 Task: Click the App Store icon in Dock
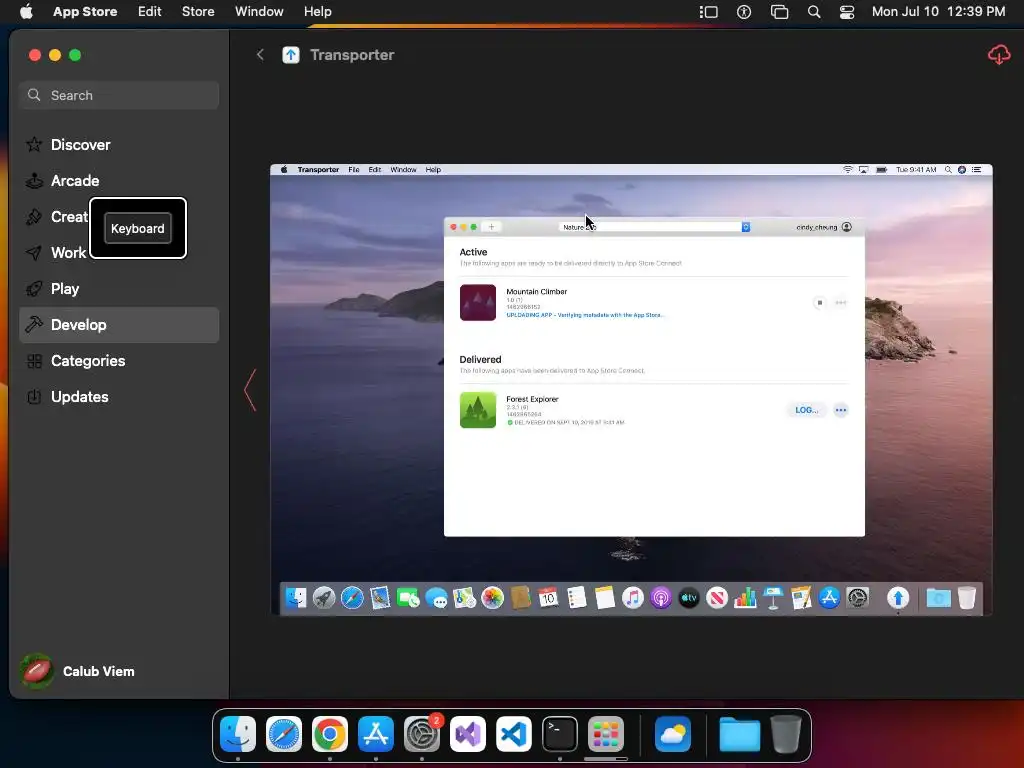pyautogui.click(x=376, y=734)
